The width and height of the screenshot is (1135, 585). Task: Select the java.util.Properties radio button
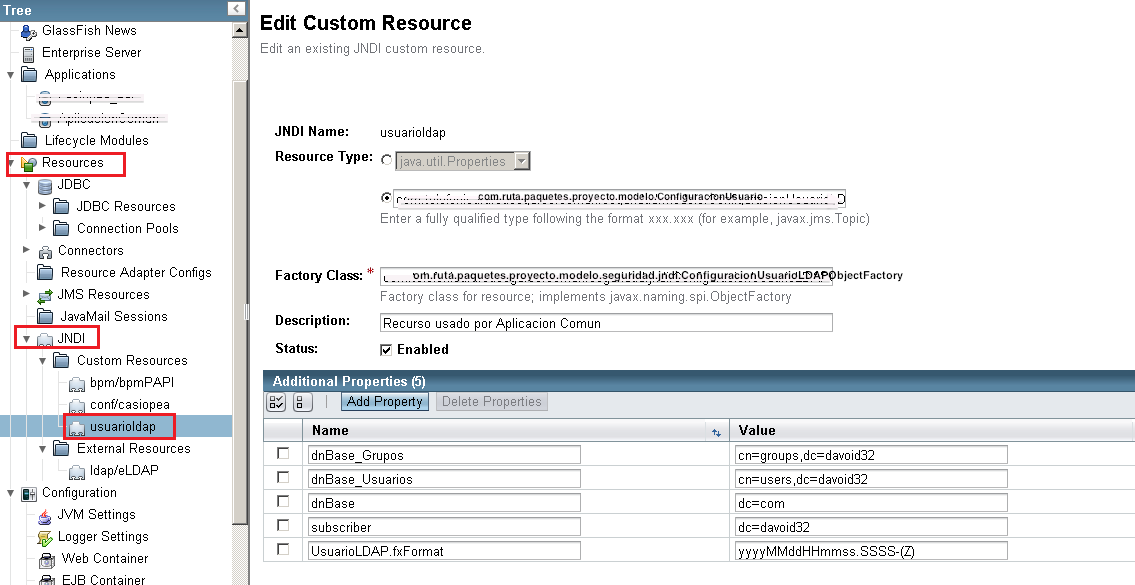(386, 161)
